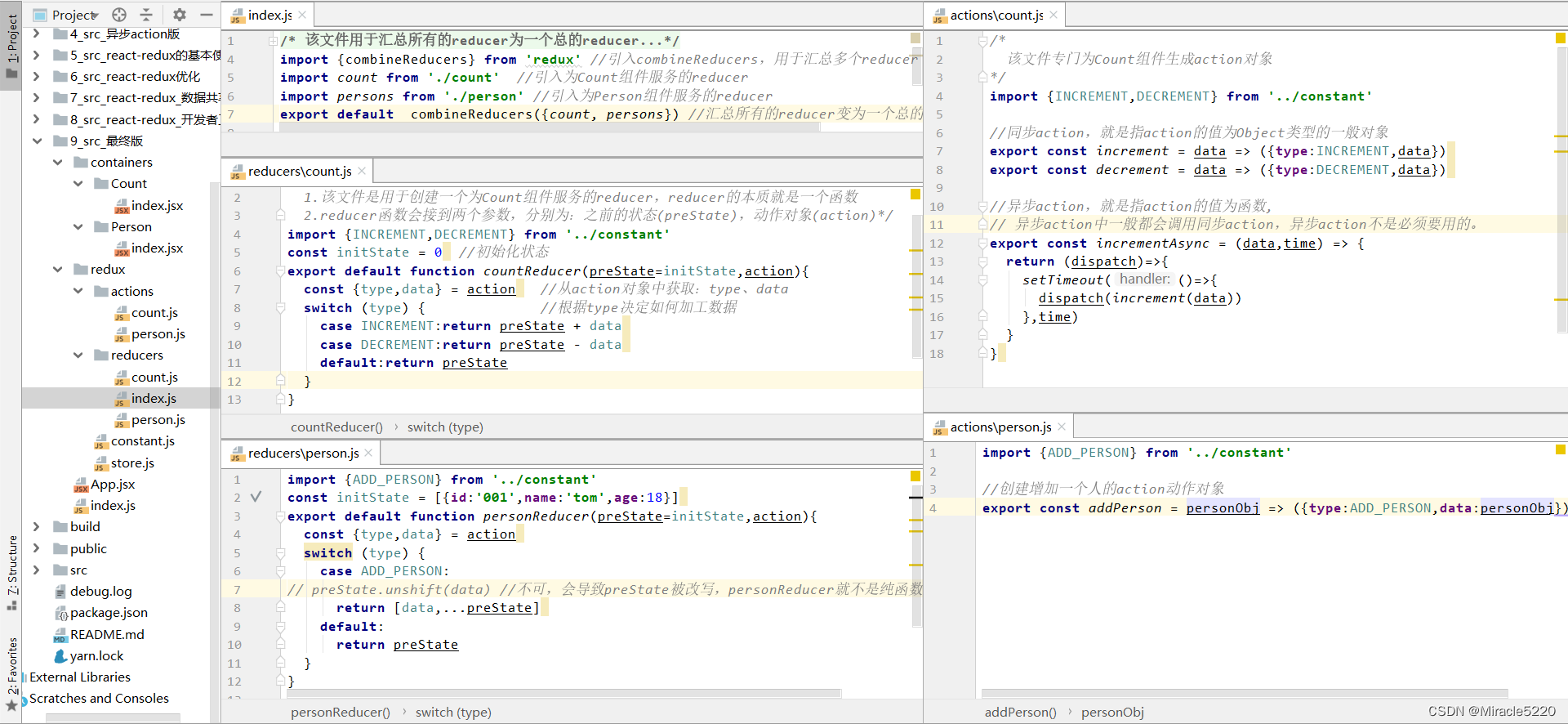Viewport: 1568px width, 724px height.
Task: Collapse the redux folder
Action: [x=57, y=269]
